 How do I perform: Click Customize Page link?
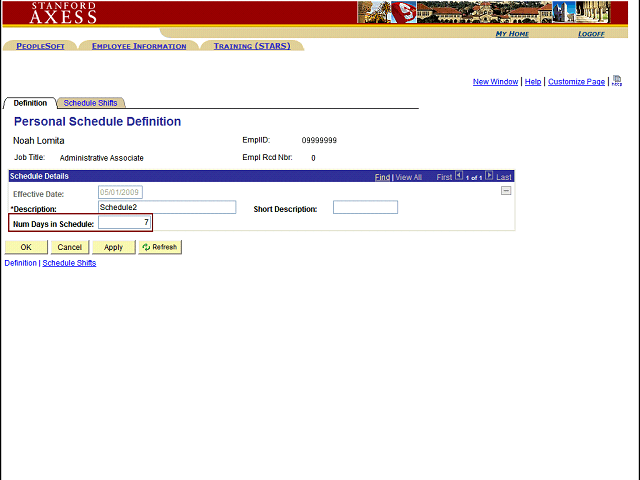(576, 82)
